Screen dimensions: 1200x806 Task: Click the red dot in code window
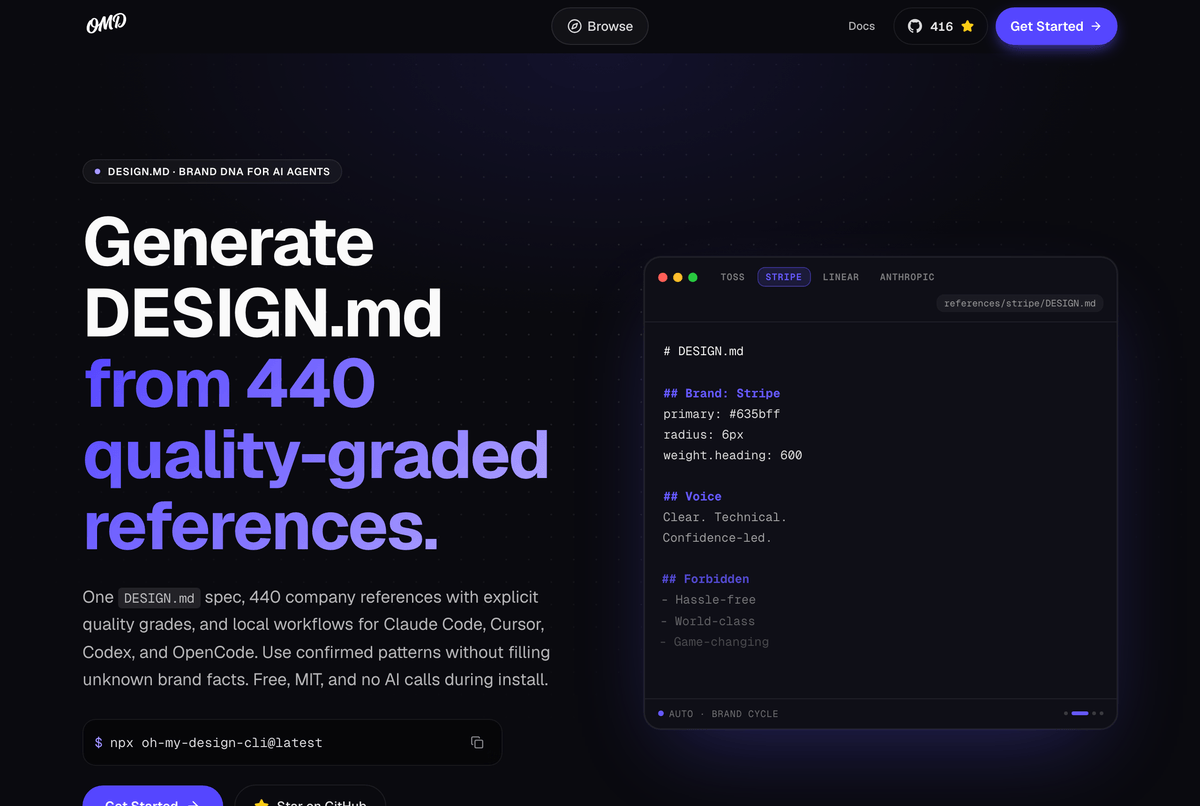663,277
